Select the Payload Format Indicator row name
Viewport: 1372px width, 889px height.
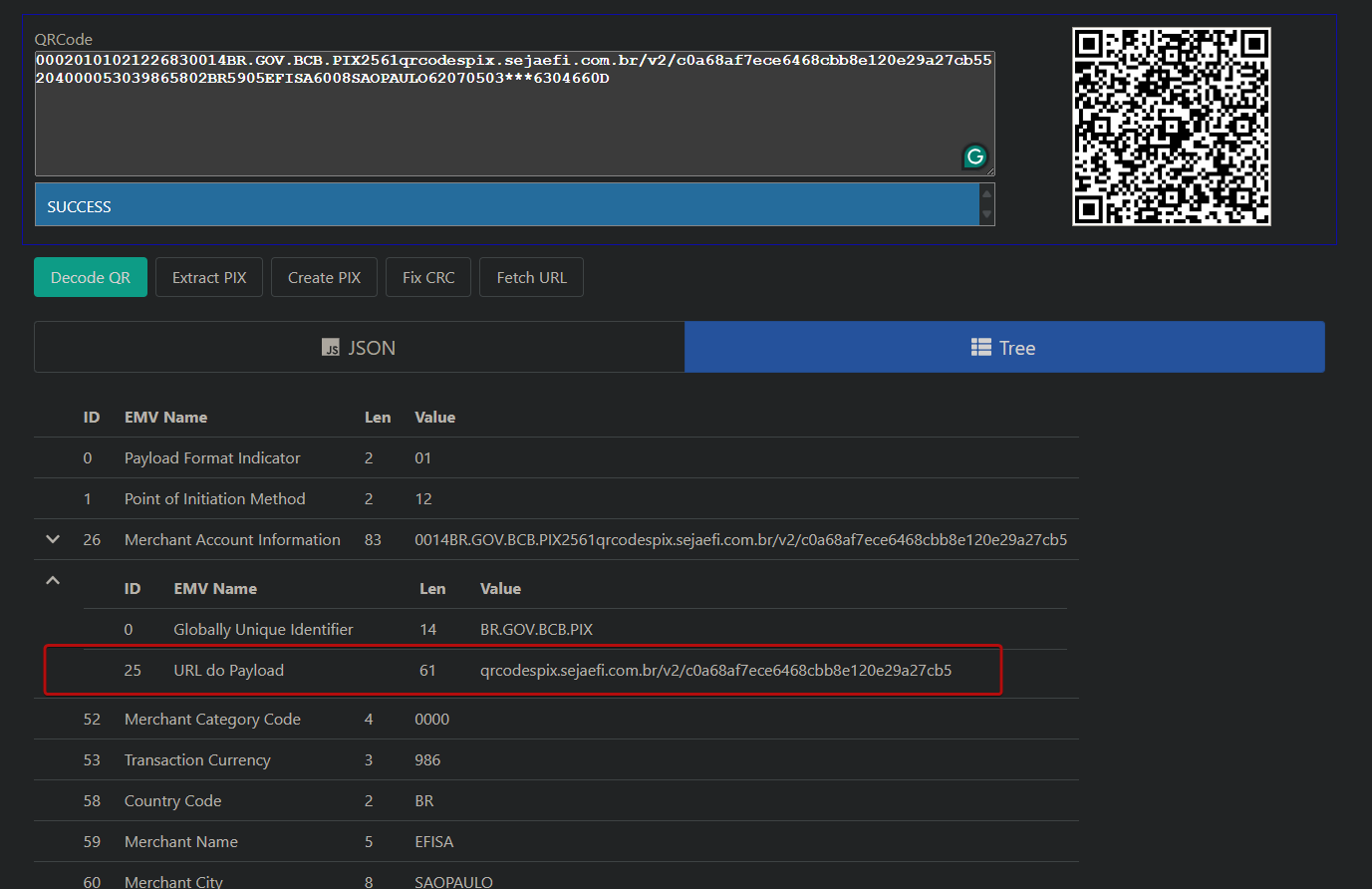212,457
